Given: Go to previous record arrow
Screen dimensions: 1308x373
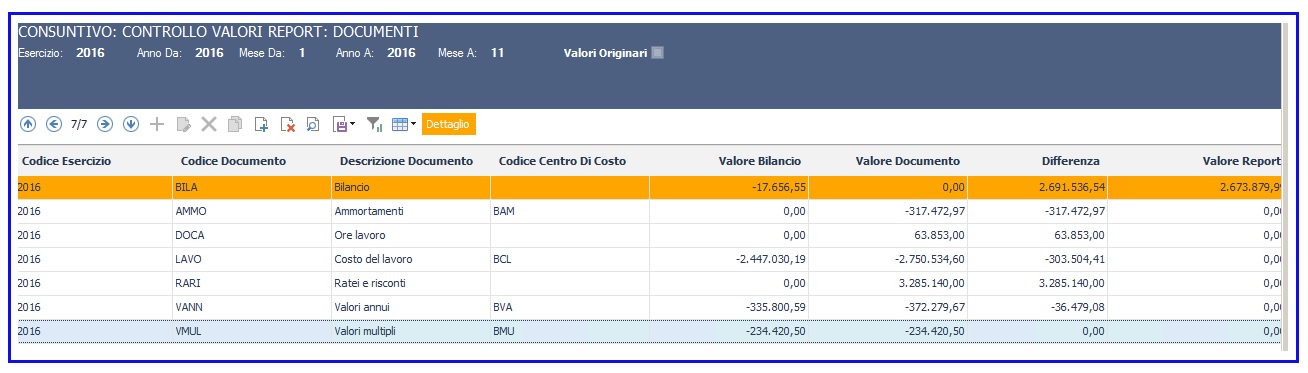Looking at the screenshot, I should coord(53,124).
